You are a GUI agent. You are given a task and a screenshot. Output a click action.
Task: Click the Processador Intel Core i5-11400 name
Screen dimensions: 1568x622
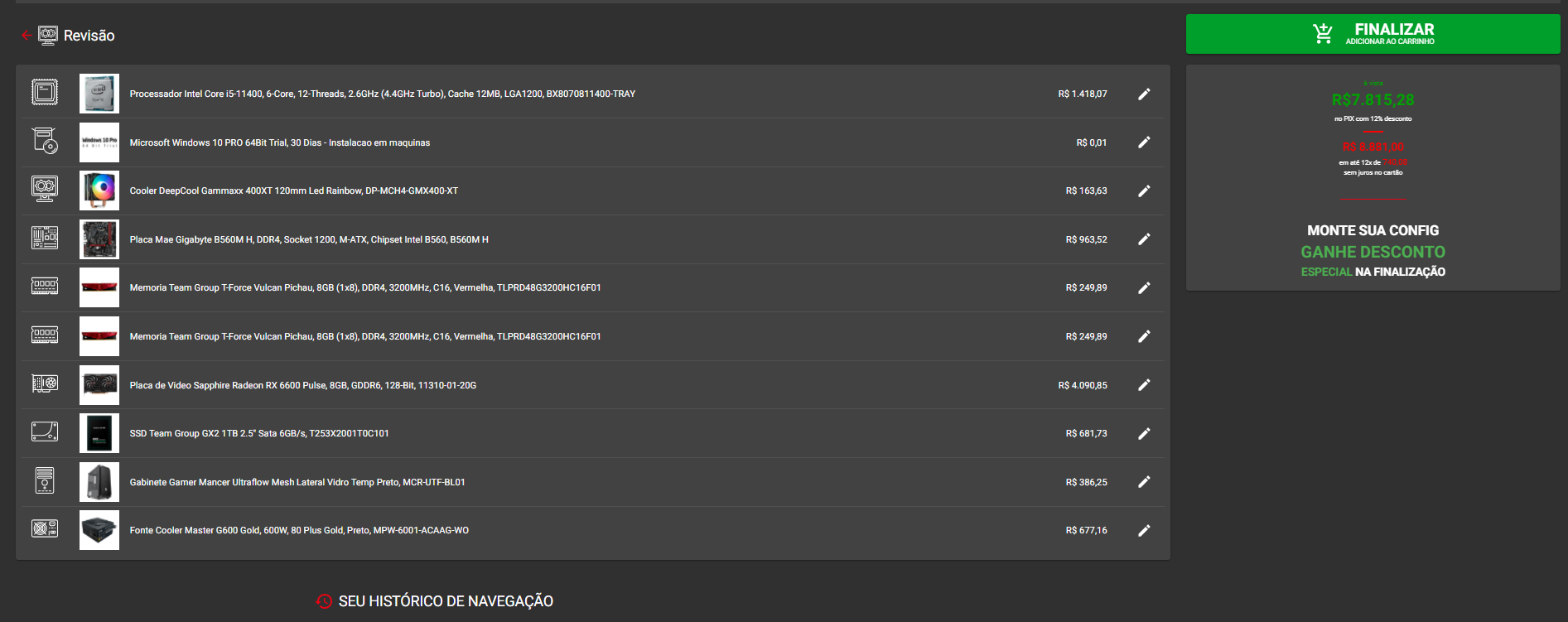[x=383, y=94]
